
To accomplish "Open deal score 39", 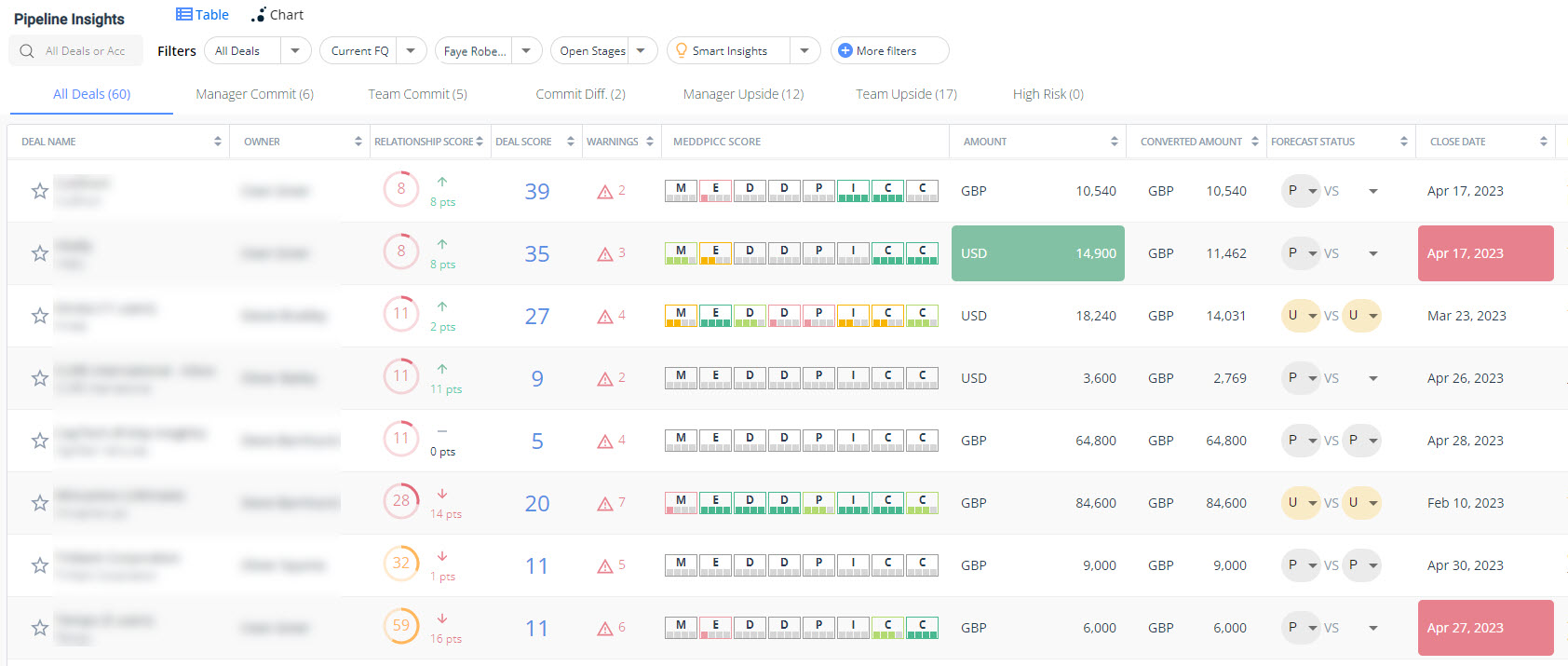I will [x=537, y=191].
